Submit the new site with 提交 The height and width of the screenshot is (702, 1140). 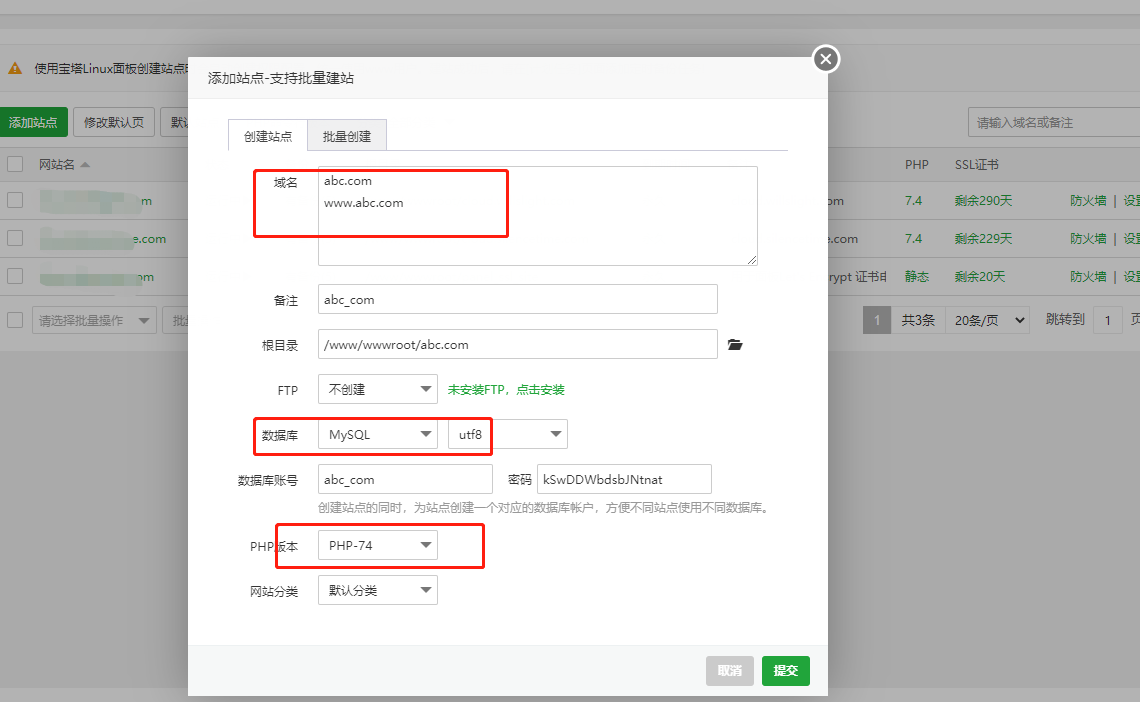click(785, 670)
